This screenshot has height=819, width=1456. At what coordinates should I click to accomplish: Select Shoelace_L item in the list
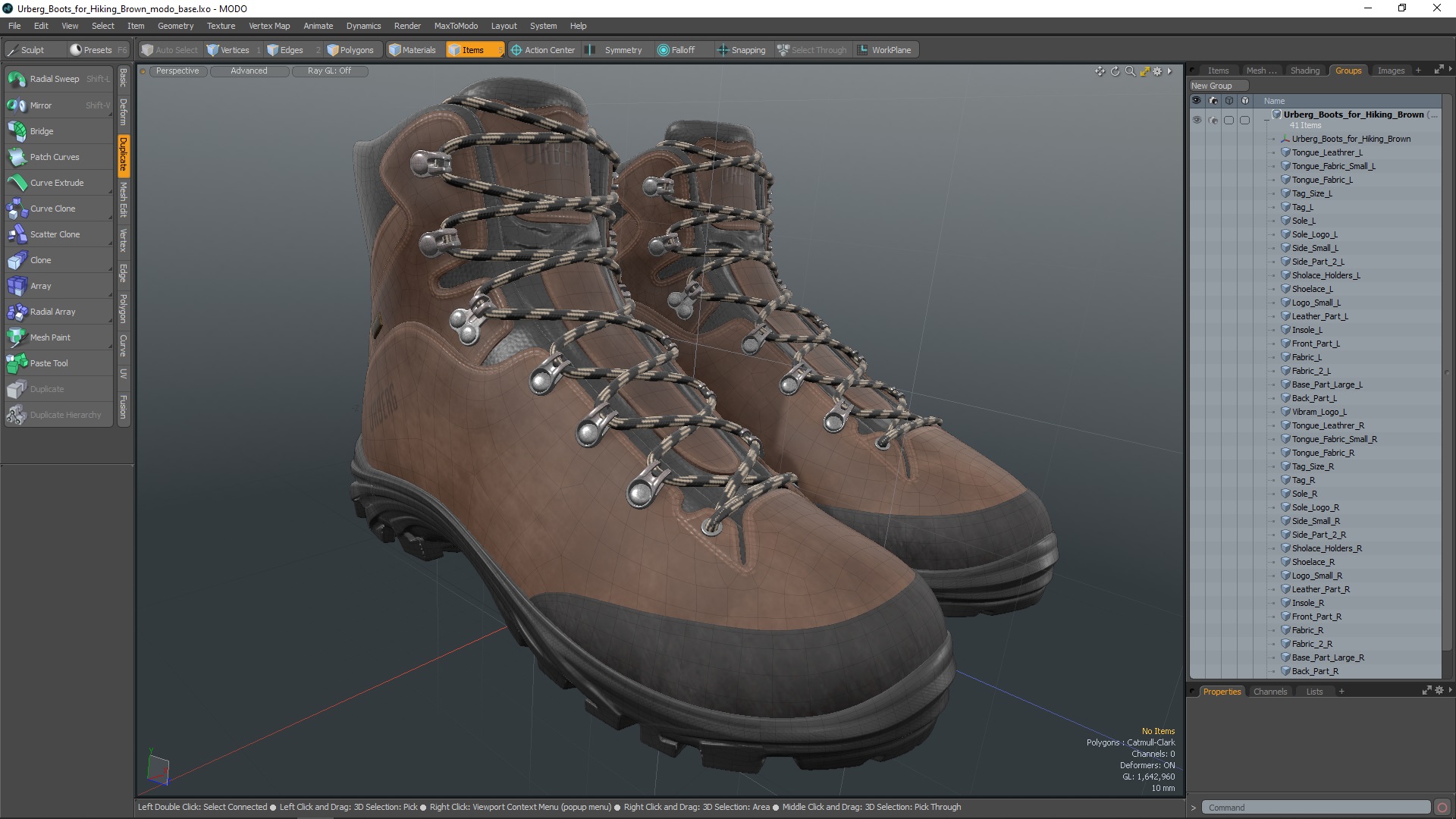pyautogui.click(x=1312, y=289)
